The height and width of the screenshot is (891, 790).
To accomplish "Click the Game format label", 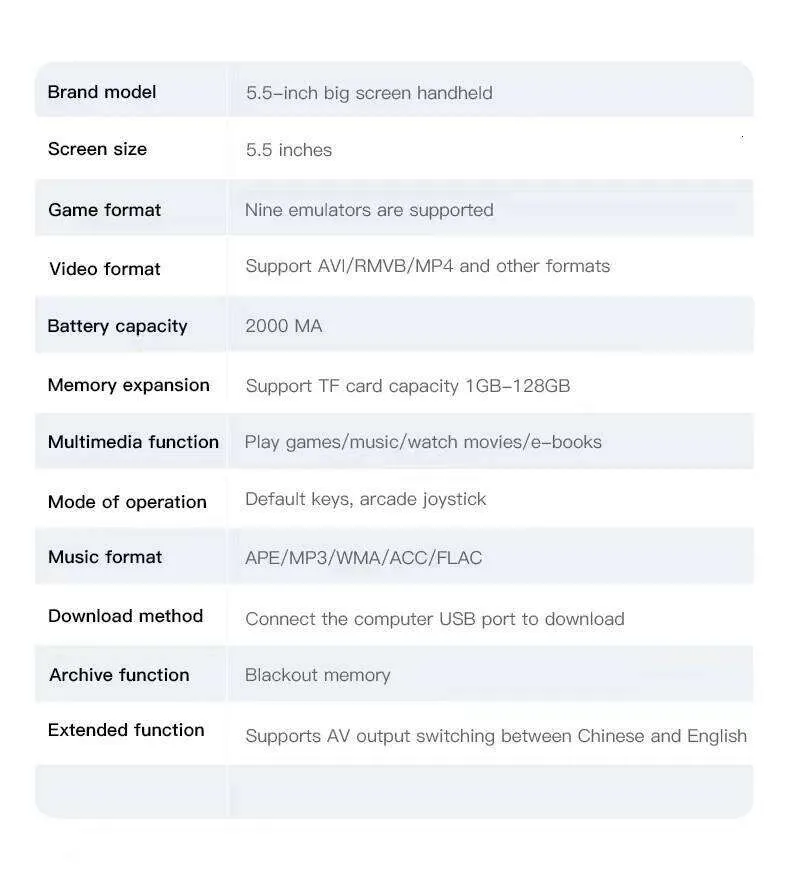I will (x=104, y=210).
